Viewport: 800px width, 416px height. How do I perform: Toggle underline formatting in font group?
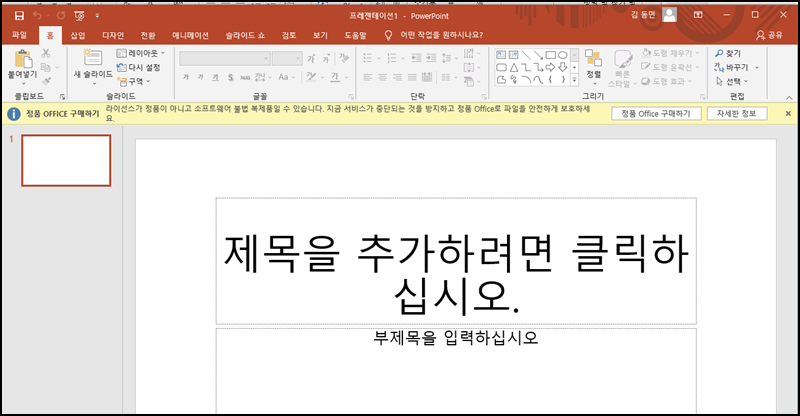(215, 78)
